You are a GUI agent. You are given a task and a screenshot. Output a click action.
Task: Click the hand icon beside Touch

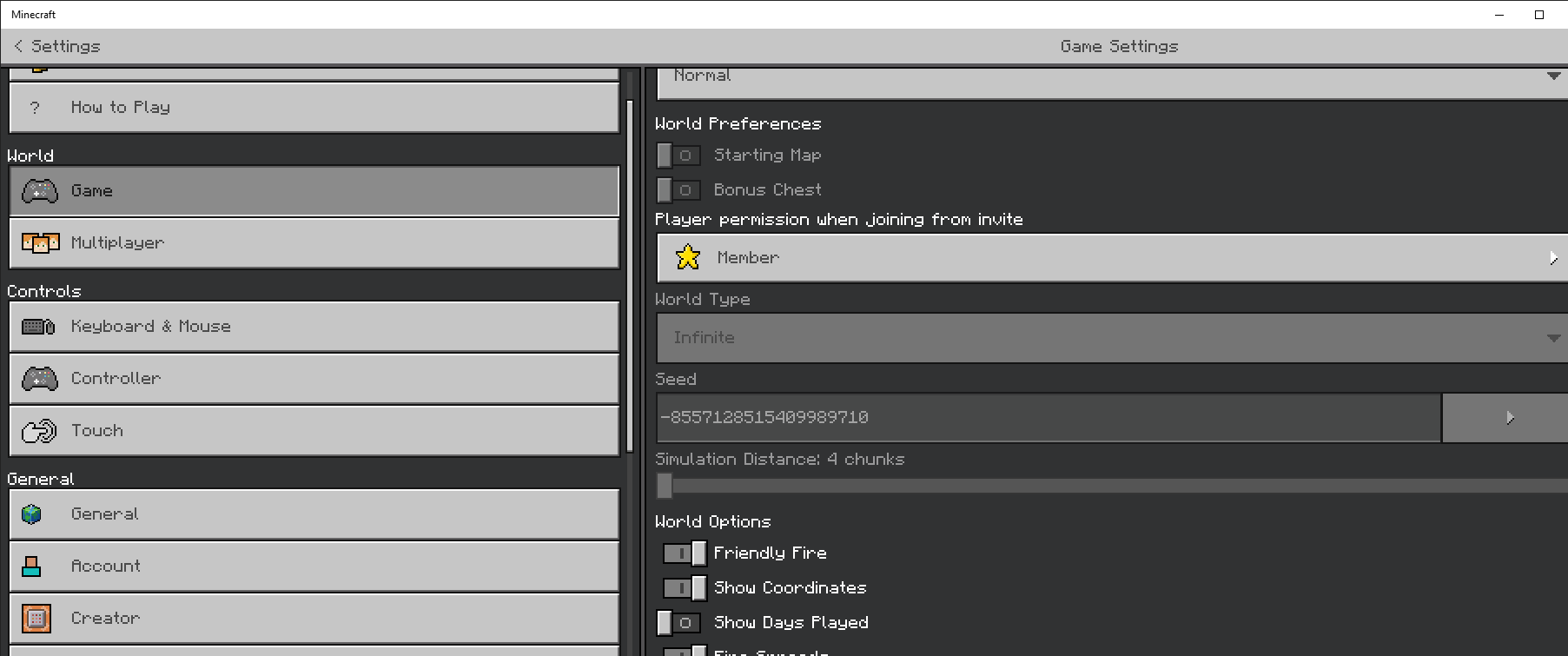coord(39,431)
